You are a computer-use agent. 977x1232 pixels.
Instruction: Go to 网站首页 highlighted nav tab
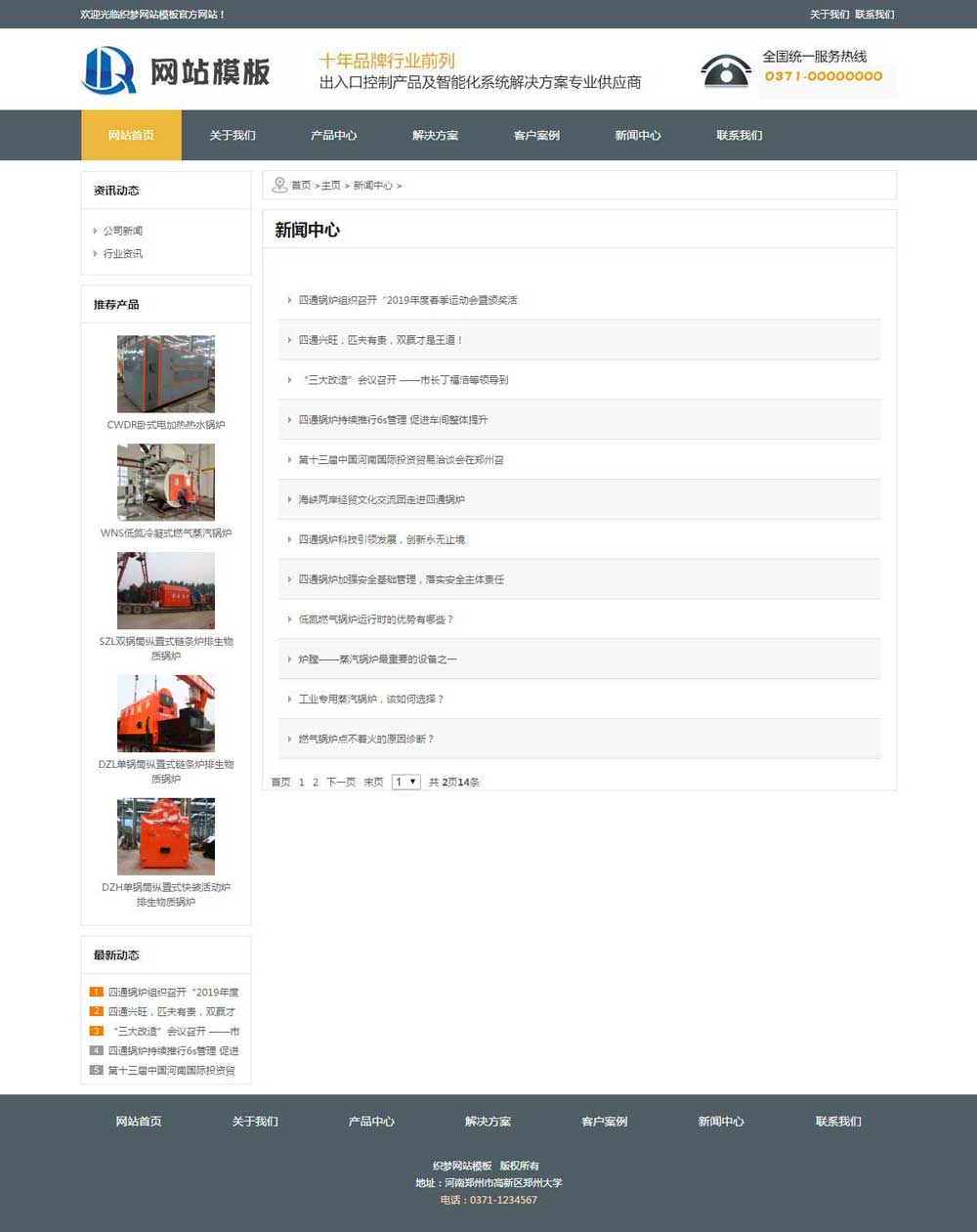131,135
